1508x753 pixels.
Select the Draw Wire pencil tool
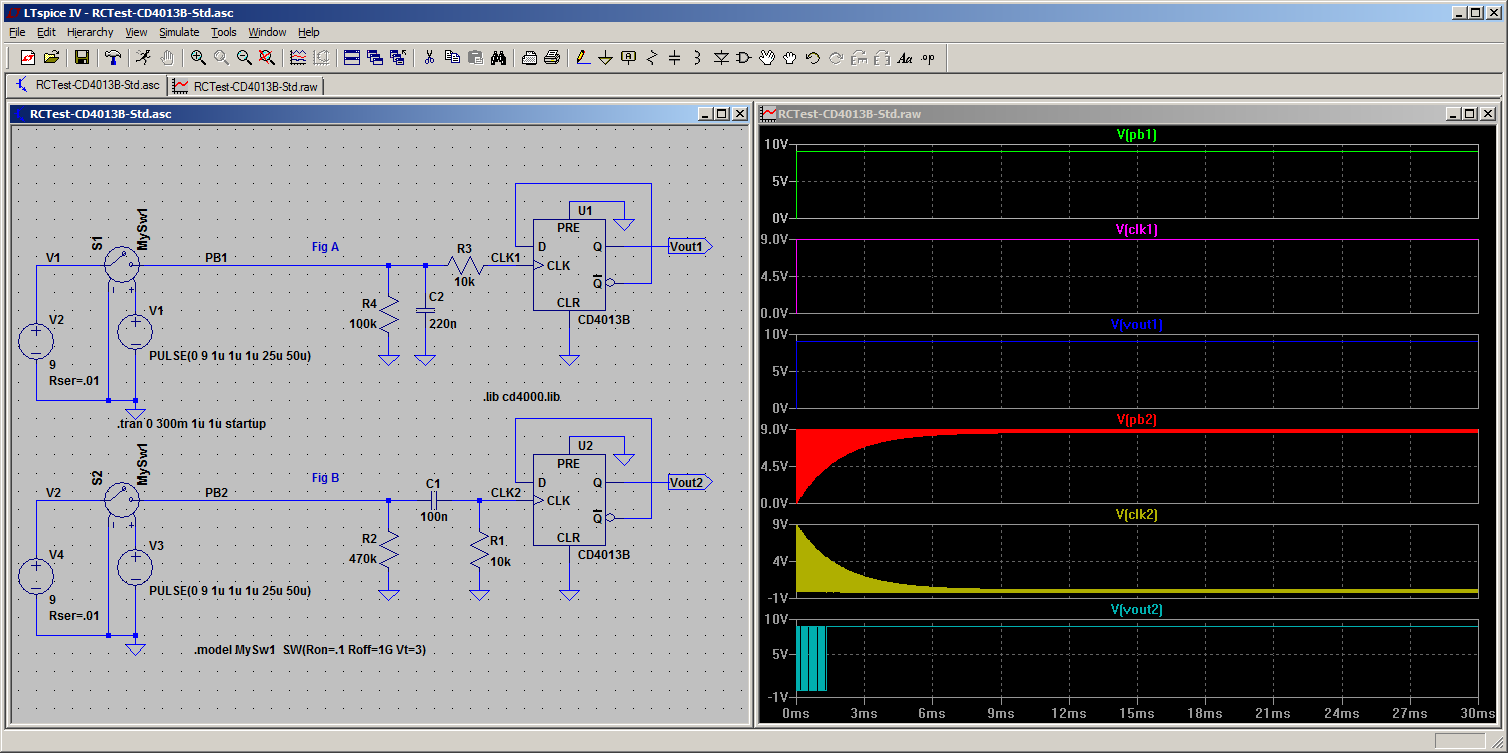click(583, 58)
